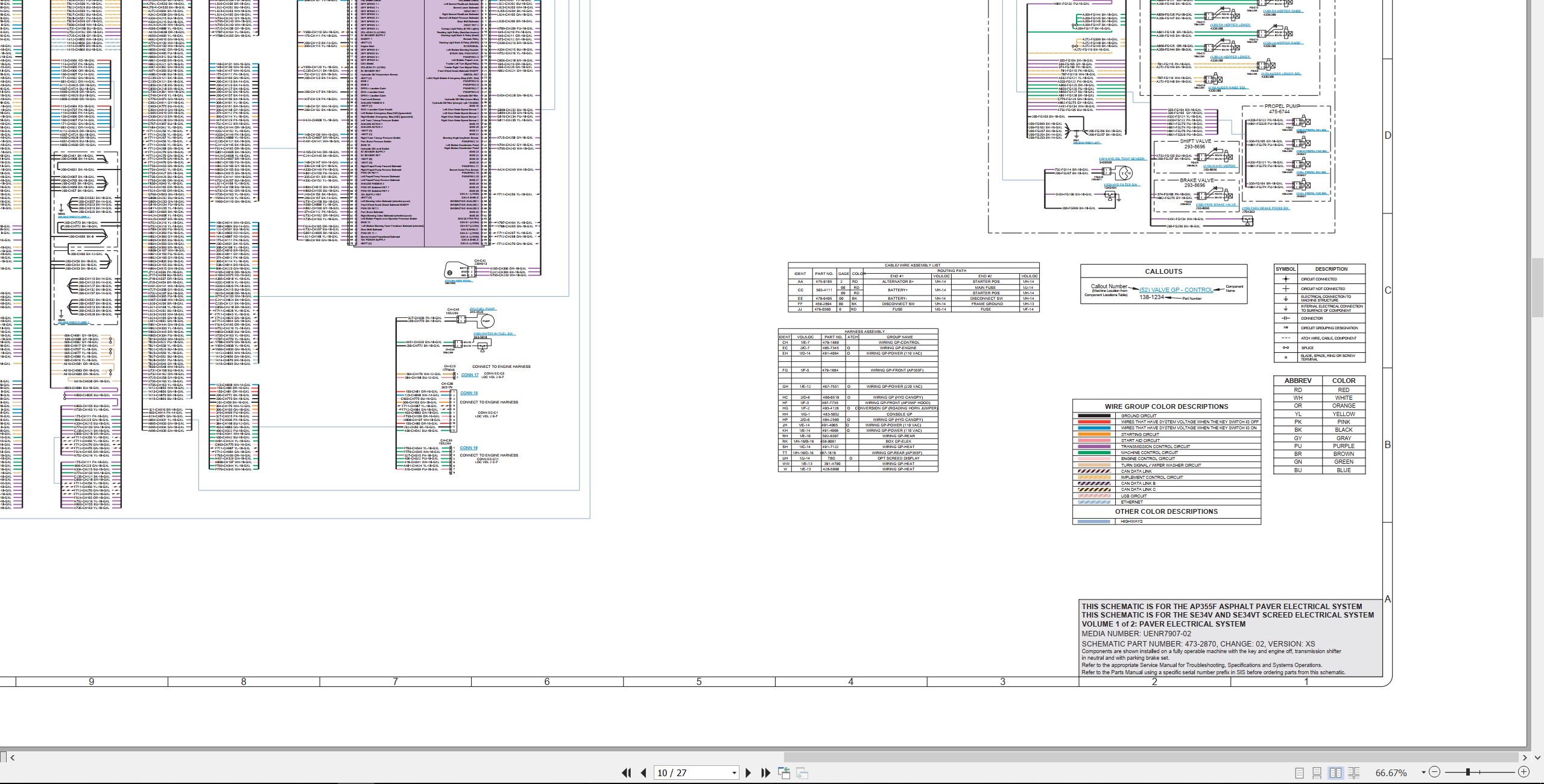
Task: Click the PURPLE color row in abbreviation table
Action: 1320,446
